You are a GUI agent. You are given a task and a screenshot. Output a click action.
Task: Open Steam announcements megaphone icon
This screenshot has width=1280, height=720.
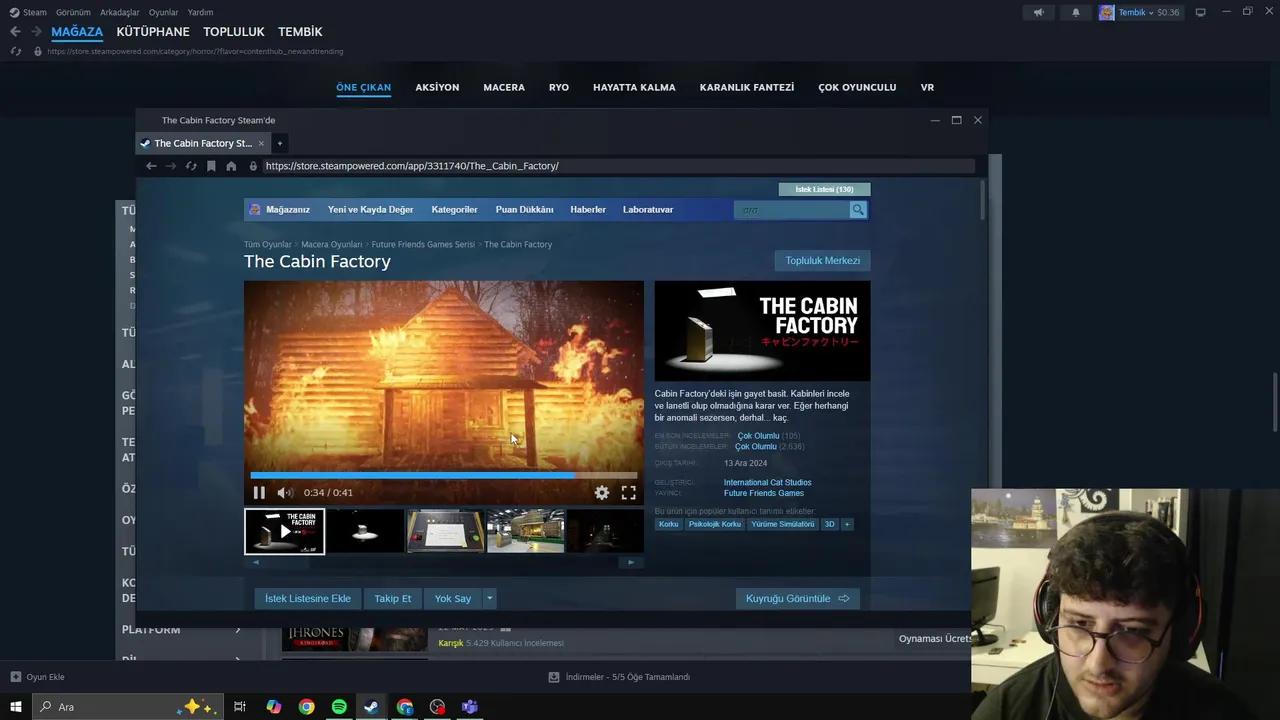click(1038, 12)
